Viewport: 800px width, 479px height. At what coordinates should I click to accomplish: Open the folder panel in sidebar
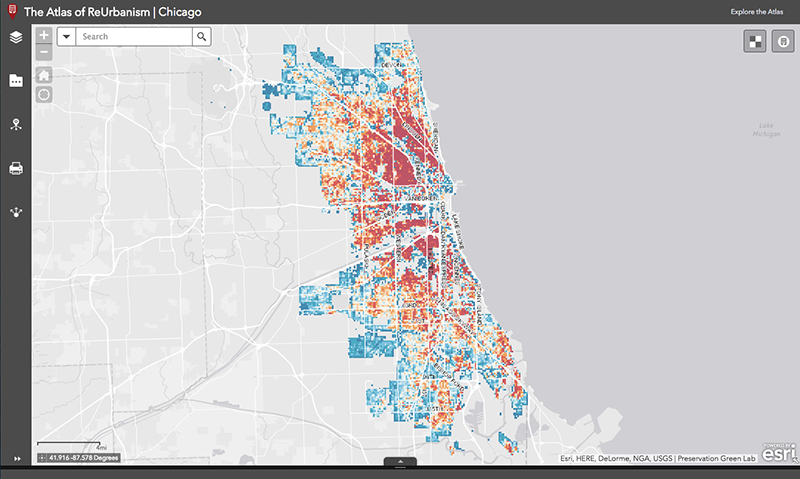(x=16, y=81)
